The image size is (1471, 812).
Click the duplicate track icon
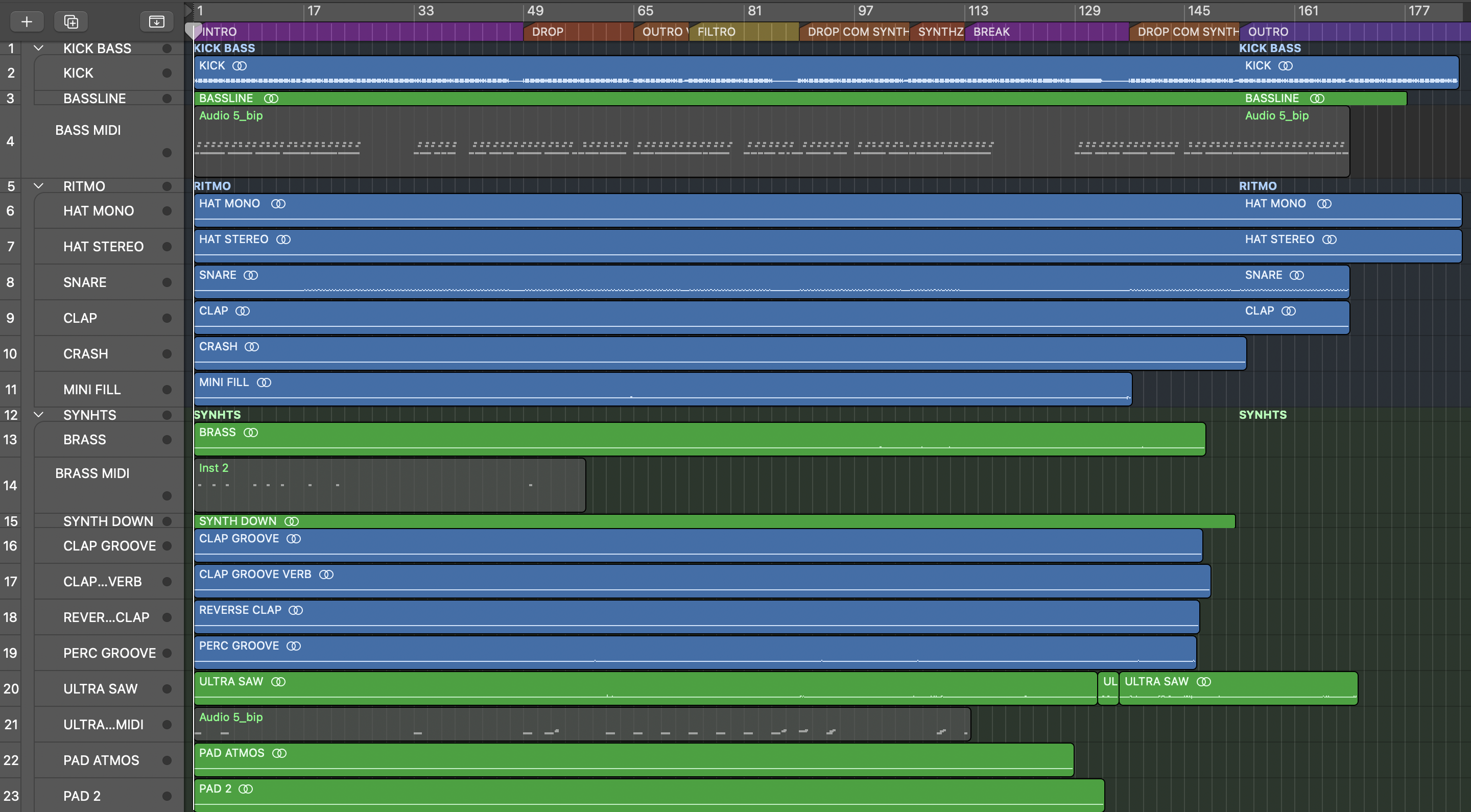[71, 21]
